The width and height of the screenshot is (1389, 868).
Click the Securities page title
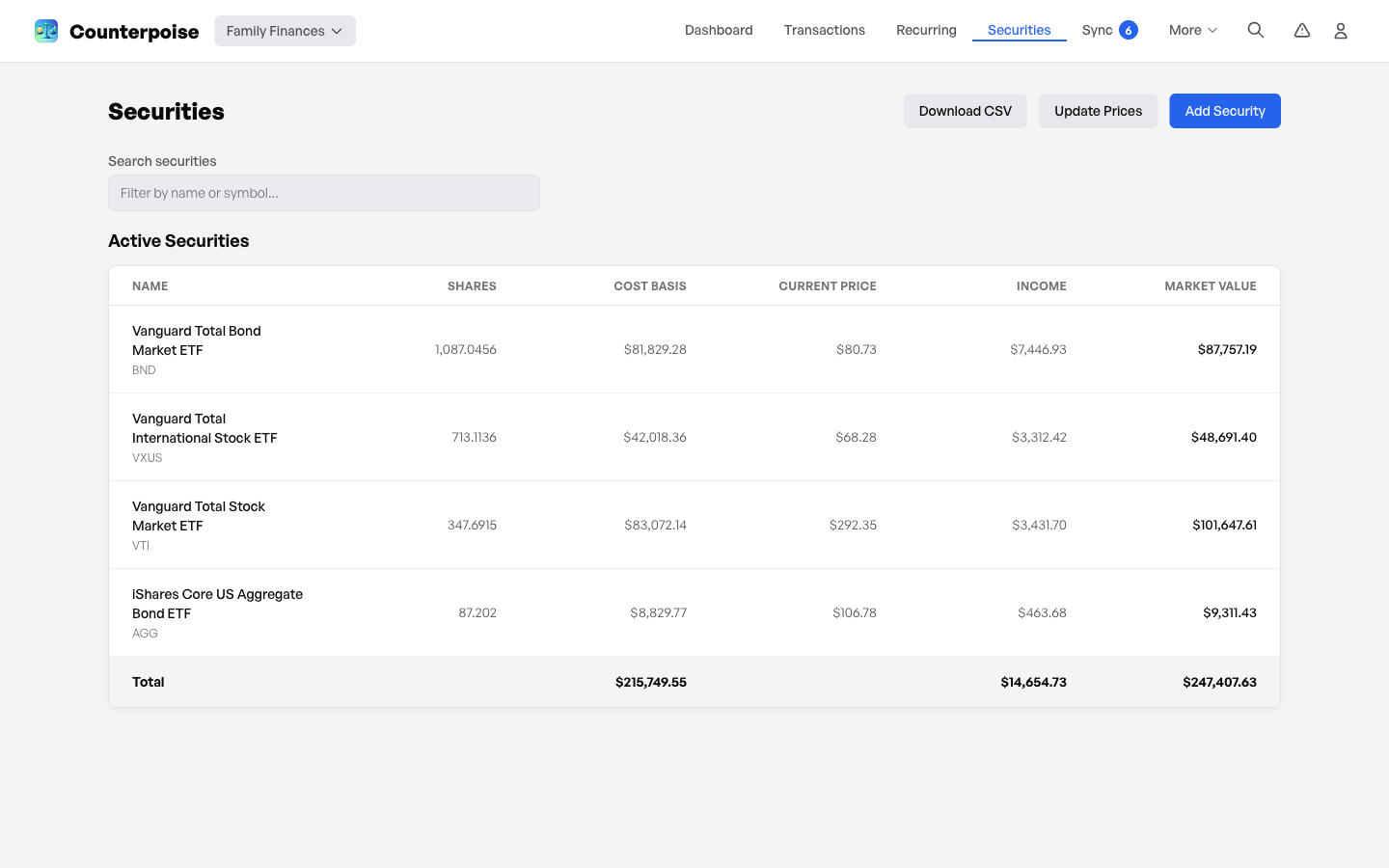[x=166, y=112]
